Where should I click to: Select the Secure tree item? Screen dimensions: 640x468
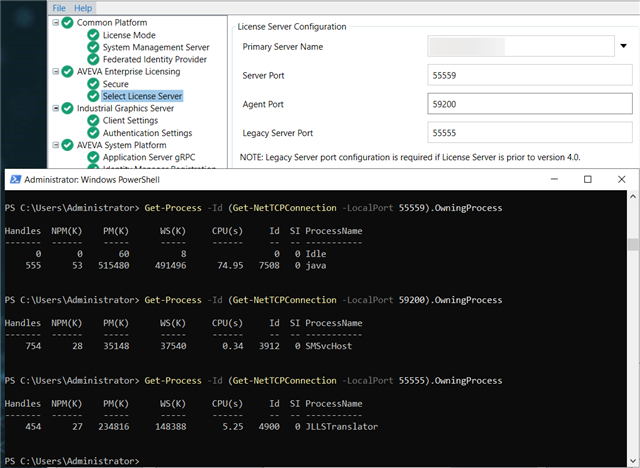coord(116,84)
